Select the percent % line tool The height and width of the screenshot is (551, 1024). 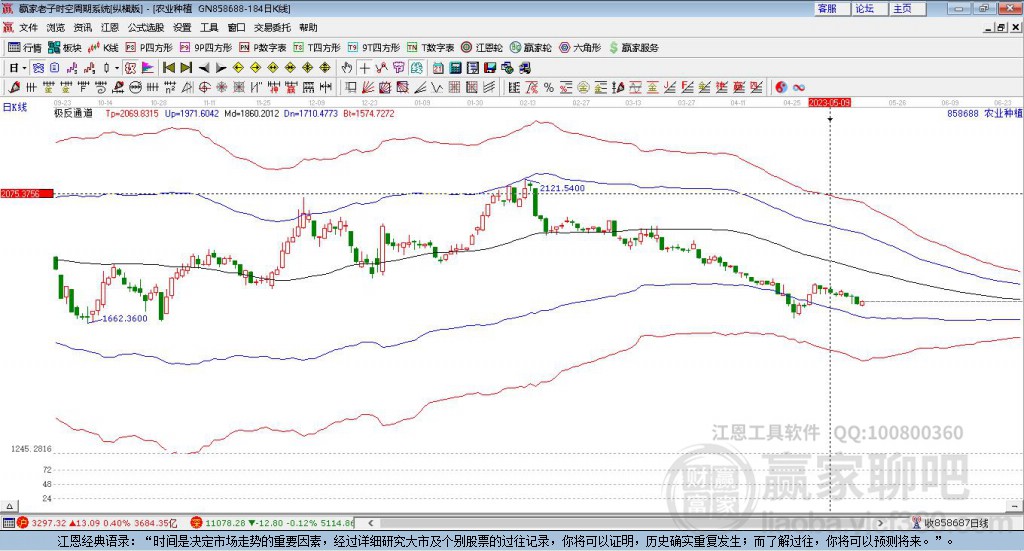[549, 87]
